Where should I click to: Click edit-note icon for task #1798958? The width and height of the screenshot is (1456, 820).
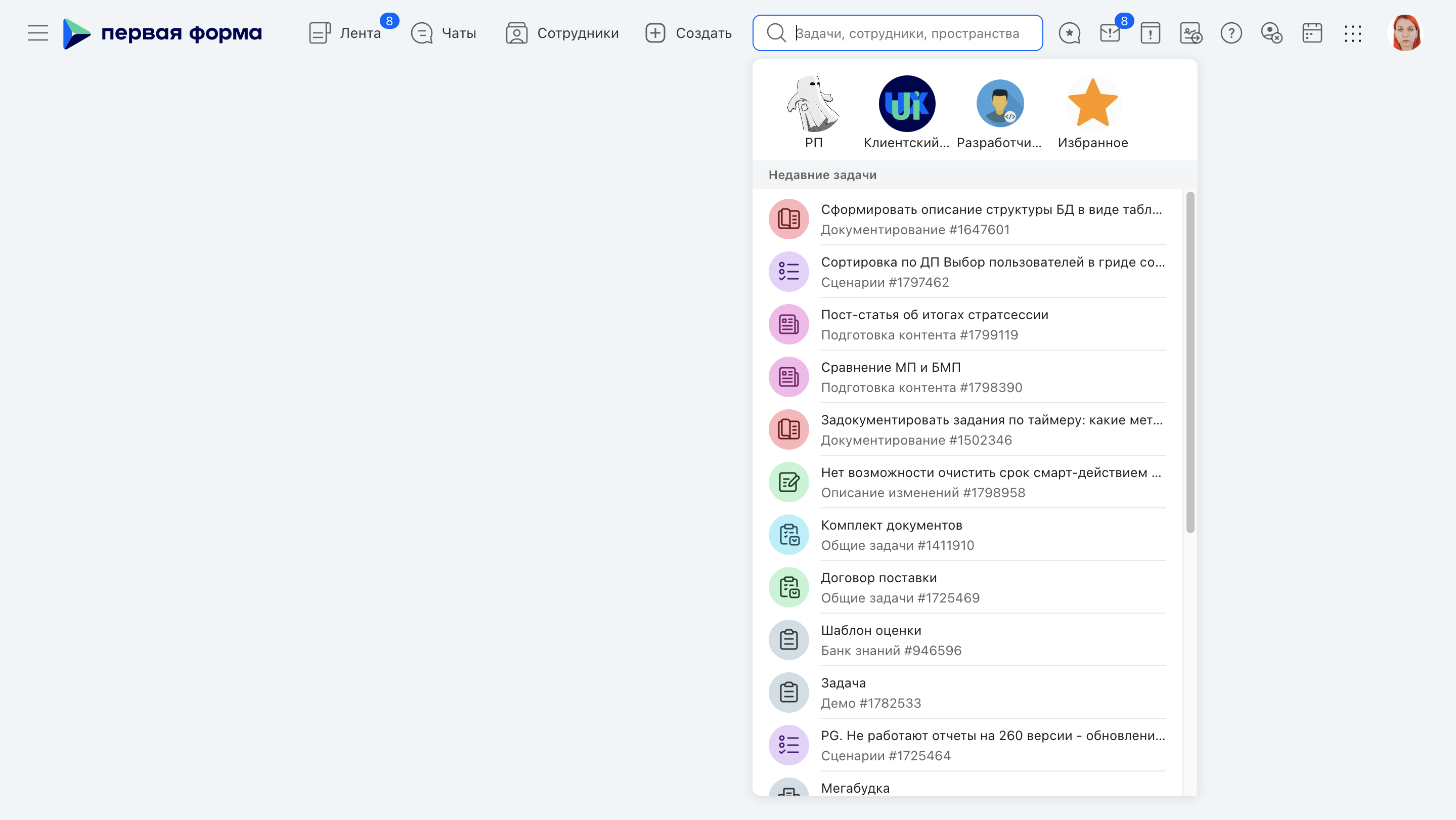point(788,482)
